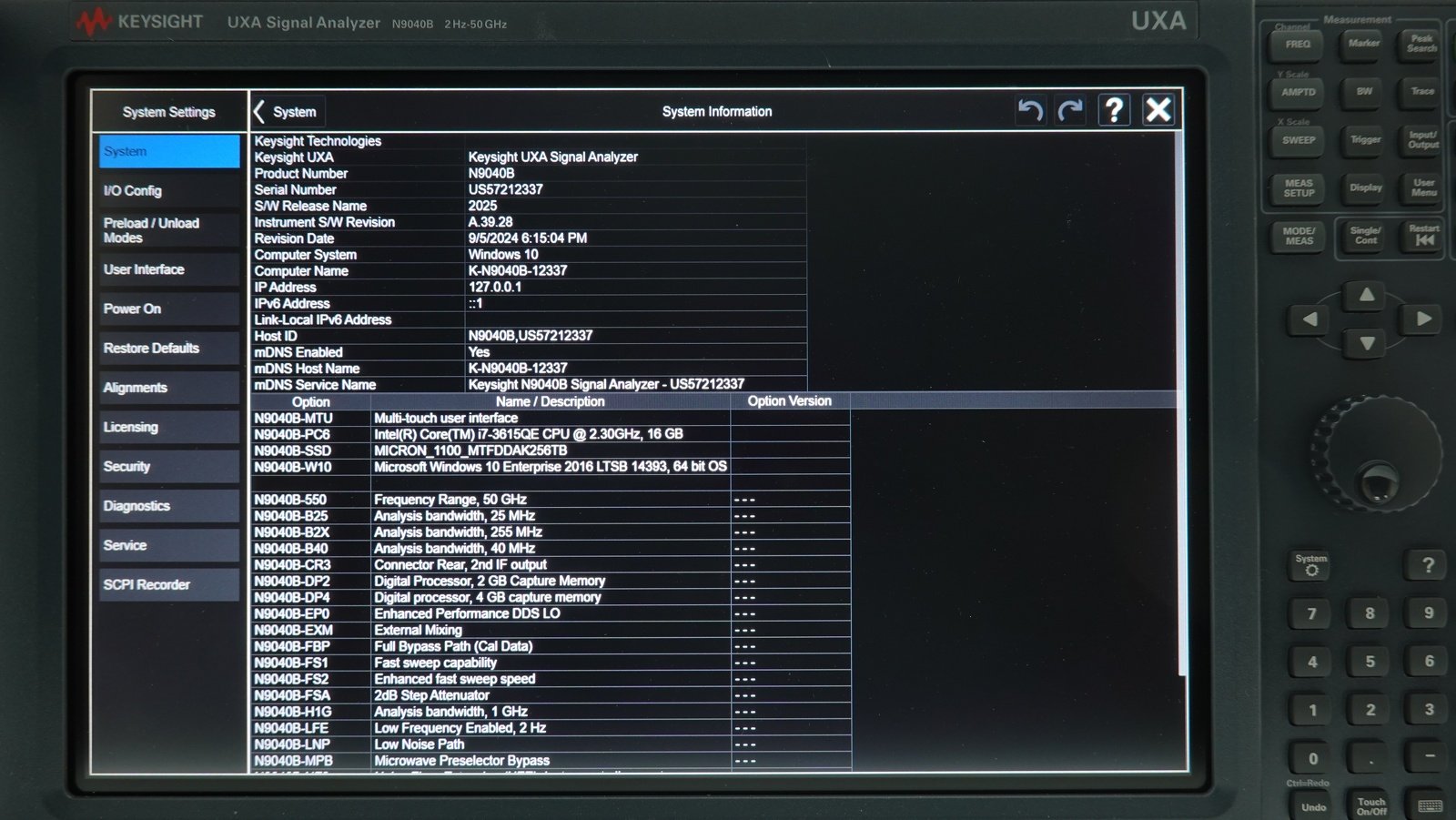The height and width of the screenshot is (820, 1456).
Task: Click the Trigger hardware key
Action: point(1365,140)
